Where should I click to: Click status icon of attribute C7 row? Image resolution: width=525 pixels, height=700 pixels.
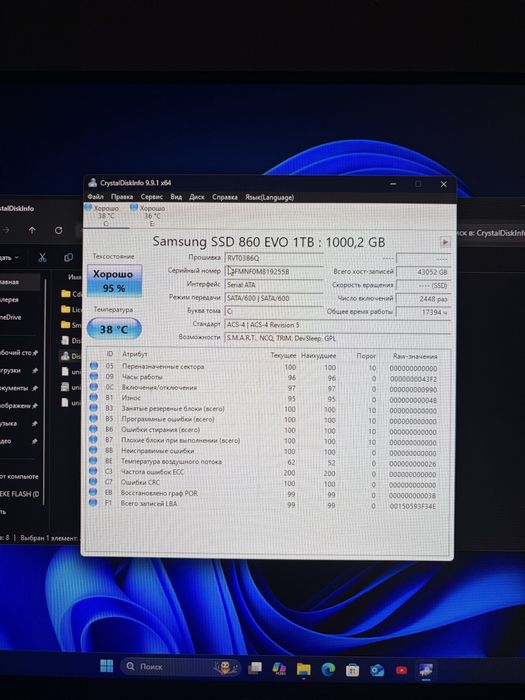(93, 482)
